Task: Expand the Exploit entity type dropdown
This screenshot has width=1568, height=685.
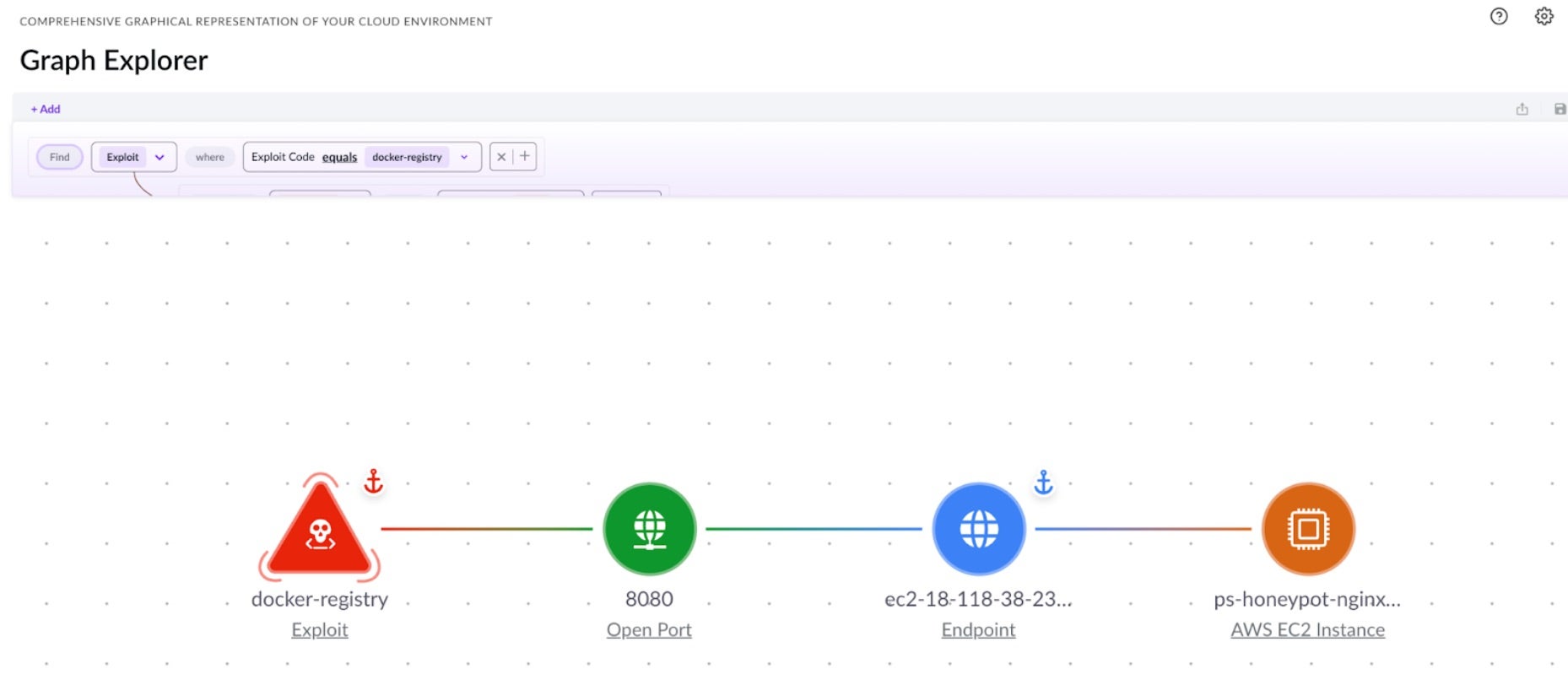Action: [160, 157]
